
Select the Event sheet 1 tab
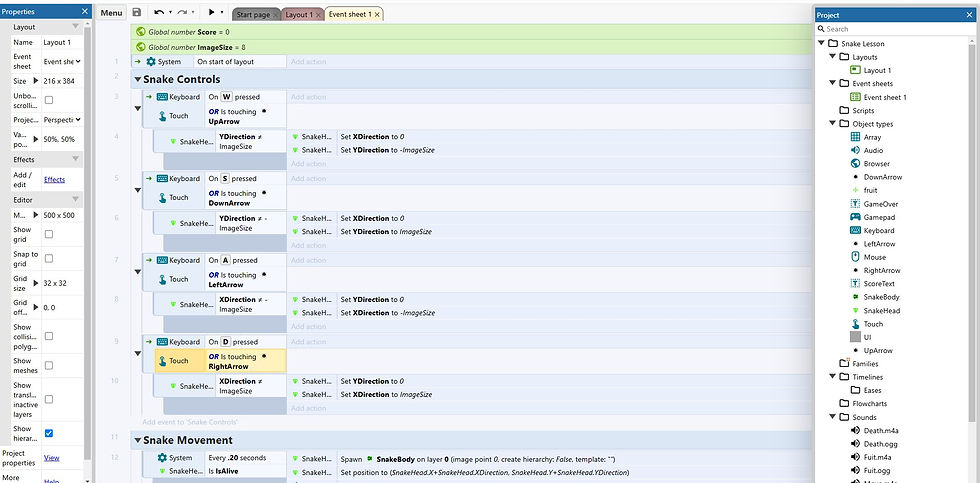click(x=349, y=14)
